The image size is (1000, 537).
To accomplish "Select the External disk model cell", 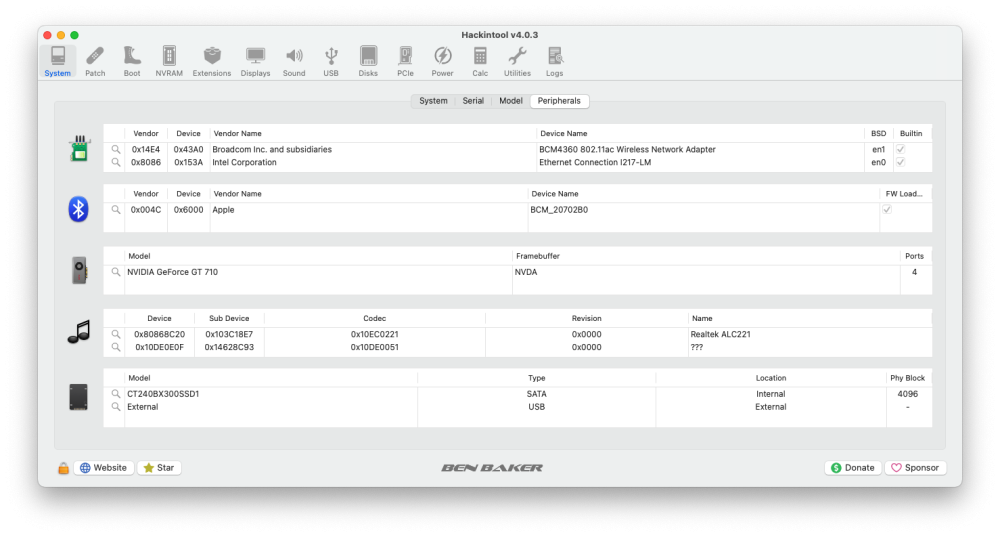I will coord(143,406).
